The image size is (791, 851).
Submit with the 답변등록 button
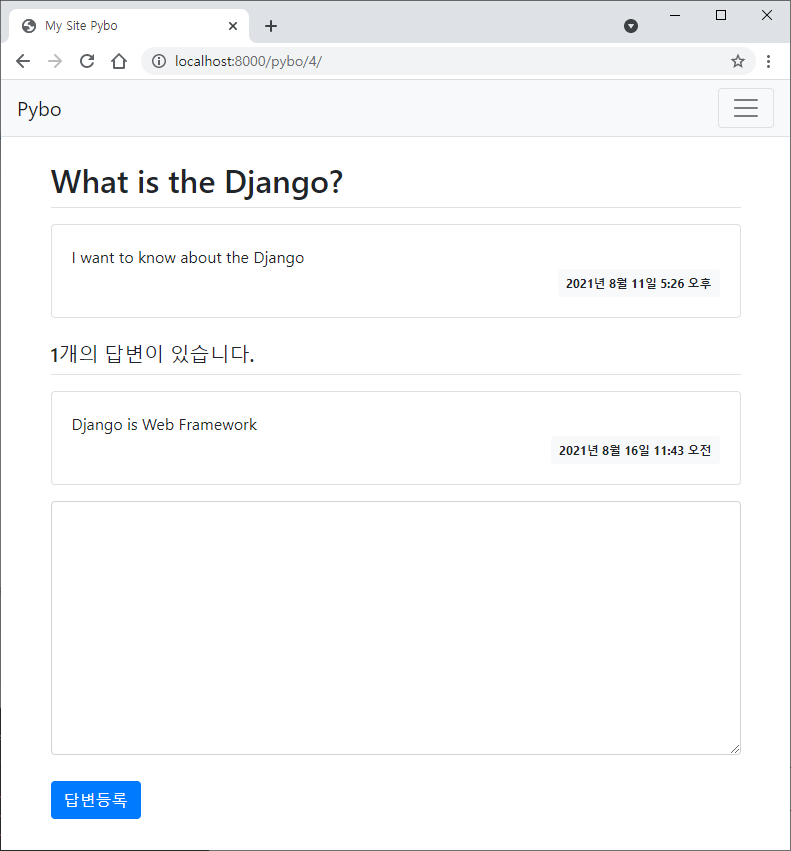coord(96,800)
